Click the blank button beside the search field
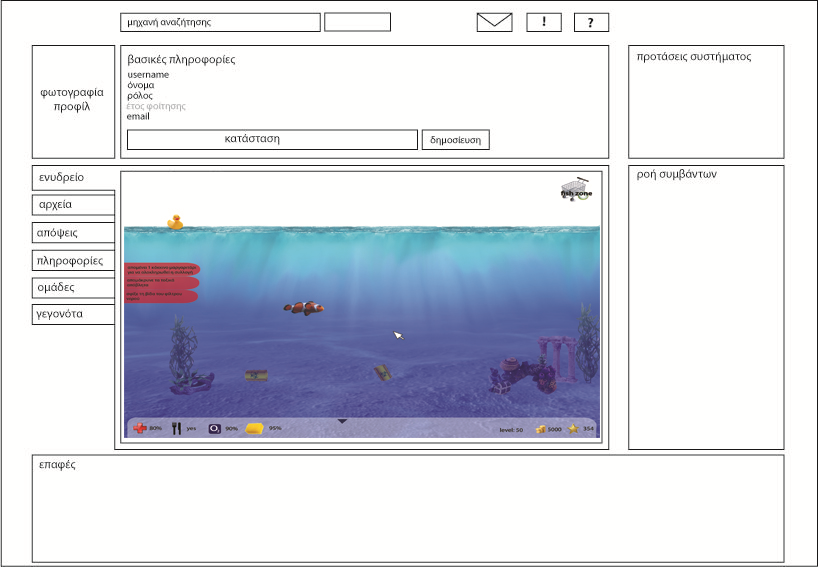This screenshot has height=567, width=818. (x=357, y=22)
